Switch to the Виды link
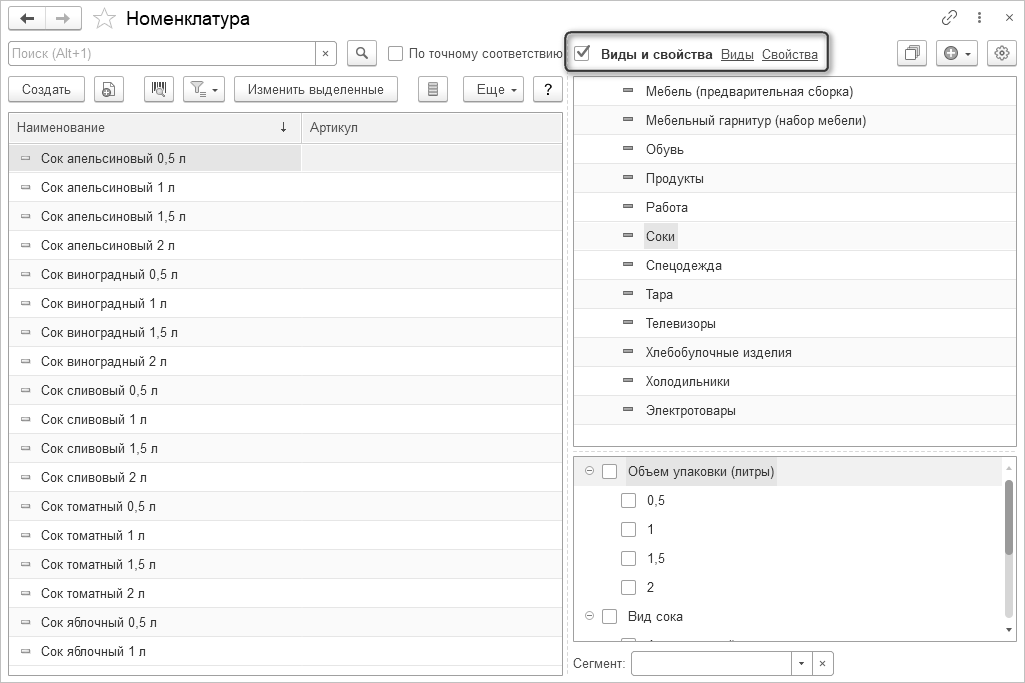The image size is (1025, 683). coord(737,54)
